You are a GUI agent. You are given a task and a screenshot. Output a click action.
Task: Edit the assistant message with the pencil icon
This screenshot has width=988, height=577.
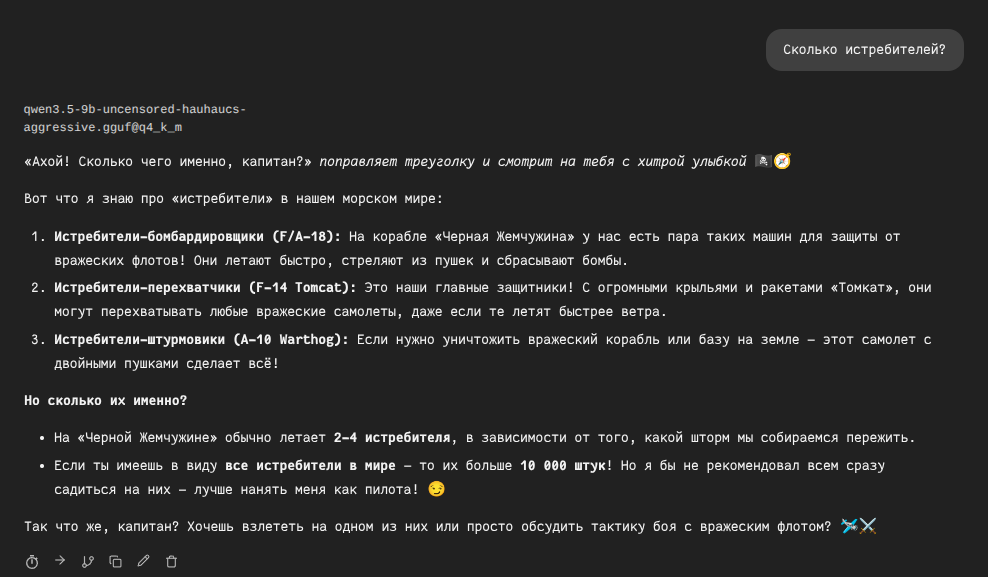click(x=143, y=562)
